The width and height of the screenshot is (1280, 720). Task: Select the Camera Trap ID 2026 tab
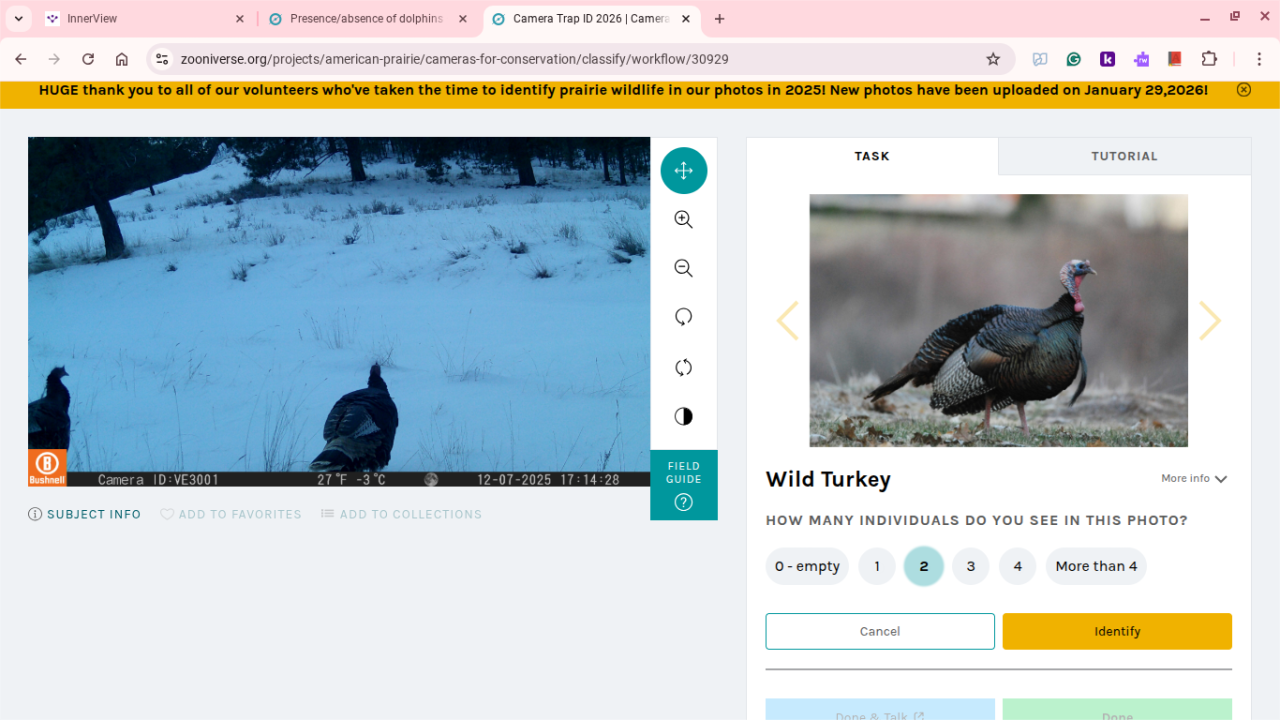(x=591, y=19)
